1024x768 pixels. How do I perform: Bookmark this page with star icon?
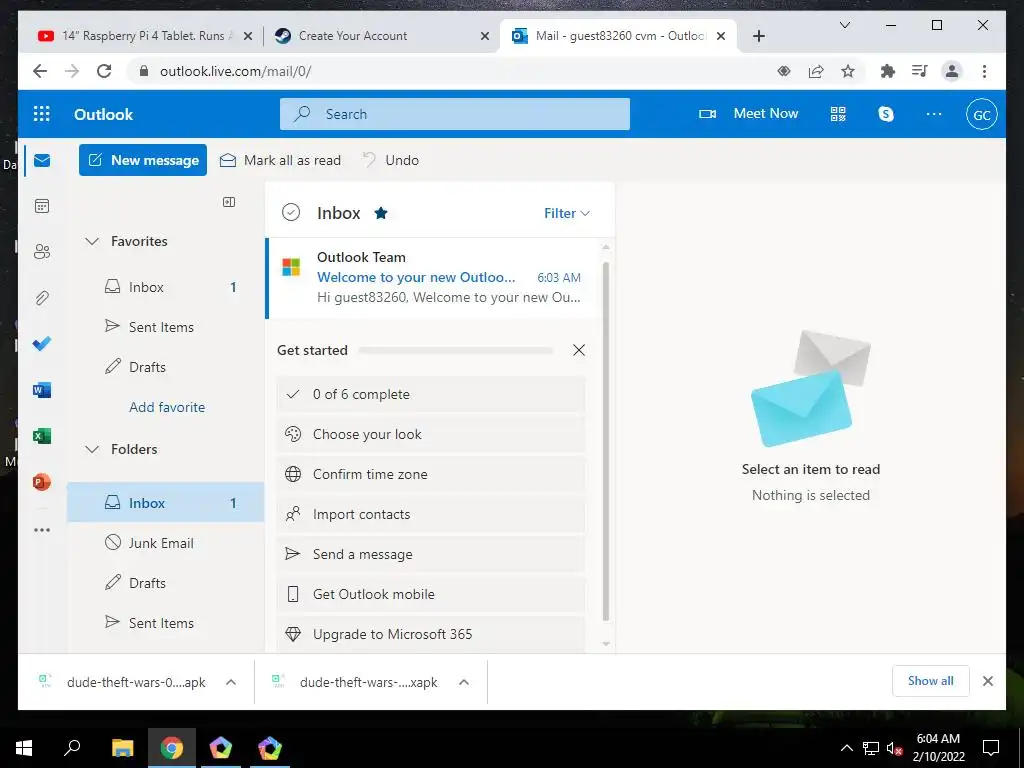coord(848,71)
